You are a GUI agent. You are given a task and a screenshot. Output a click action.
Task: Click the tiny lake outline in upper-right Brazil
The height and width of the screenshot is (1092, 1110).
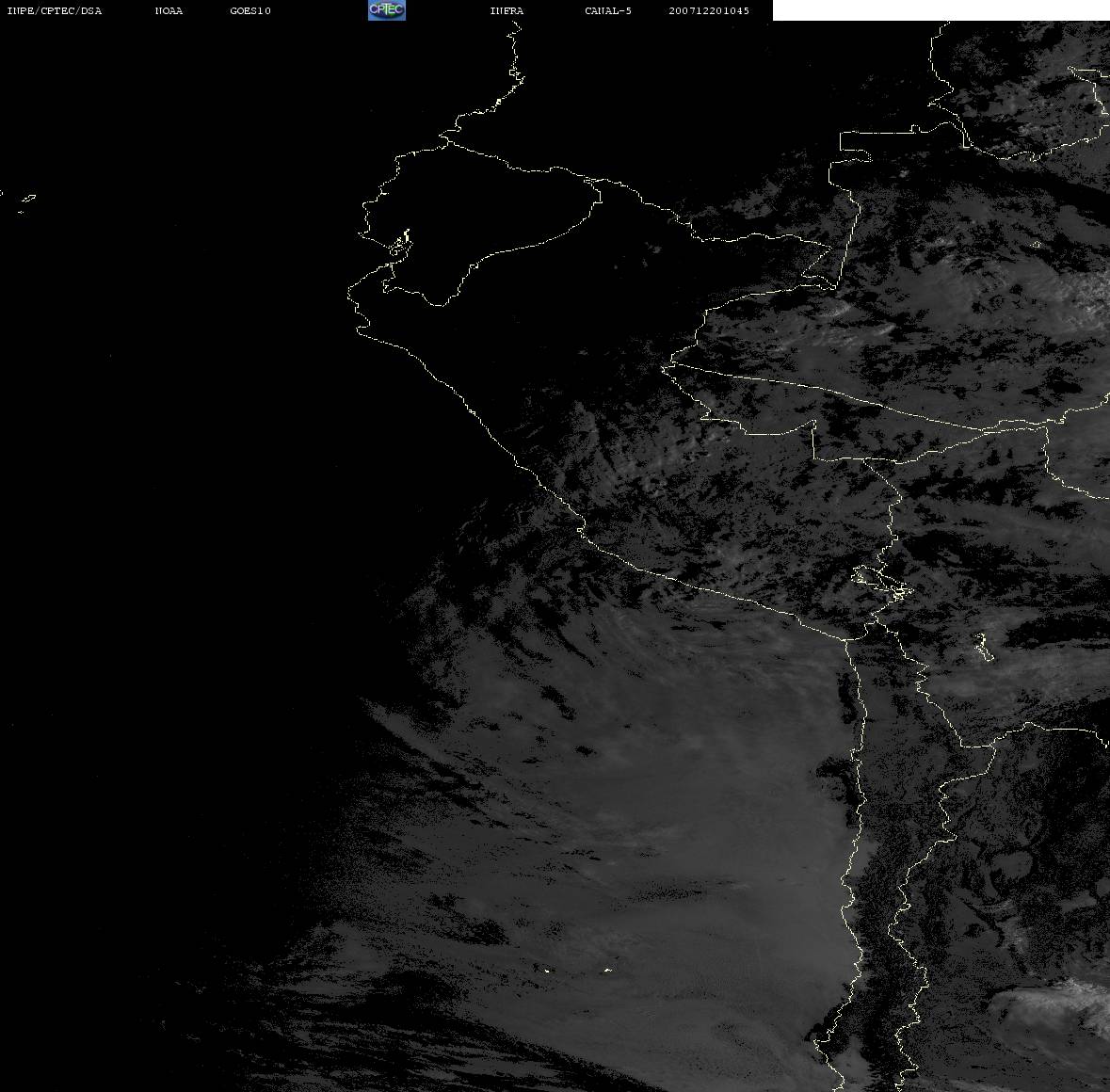click(1035, 246)
